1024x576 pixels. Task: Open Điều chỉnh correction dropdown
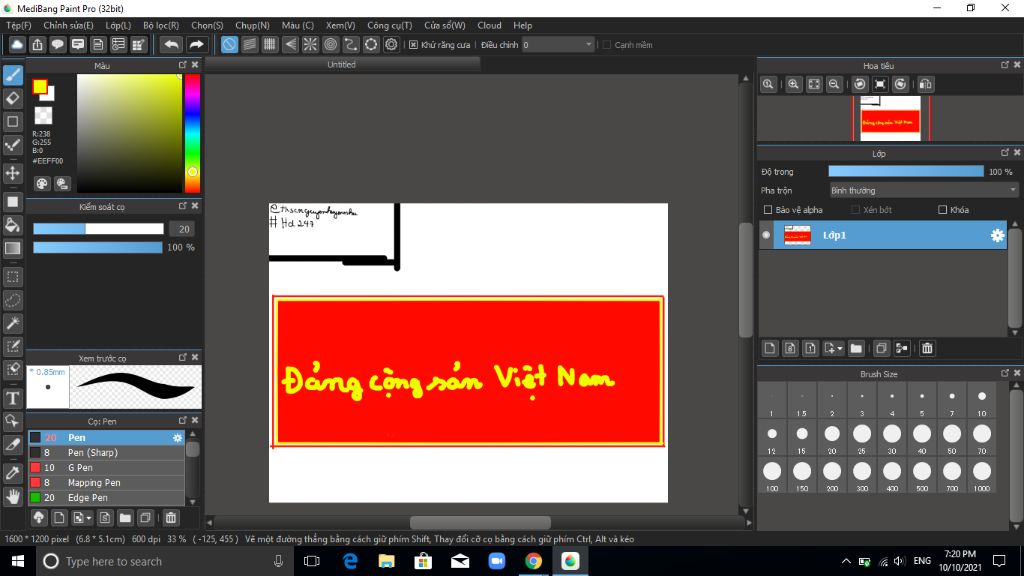click(x=558, y=44)
